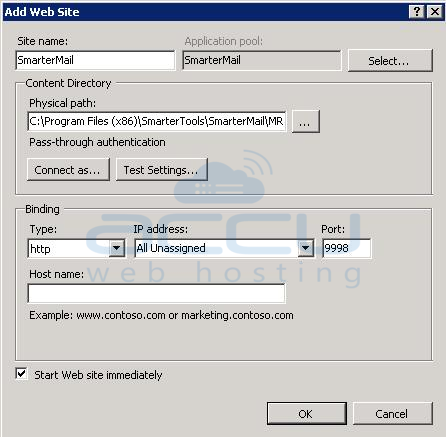Open the Connect as... dialog
Image resolution: width=446 pixels, height=437 pixels.
(x=68, y=170)
